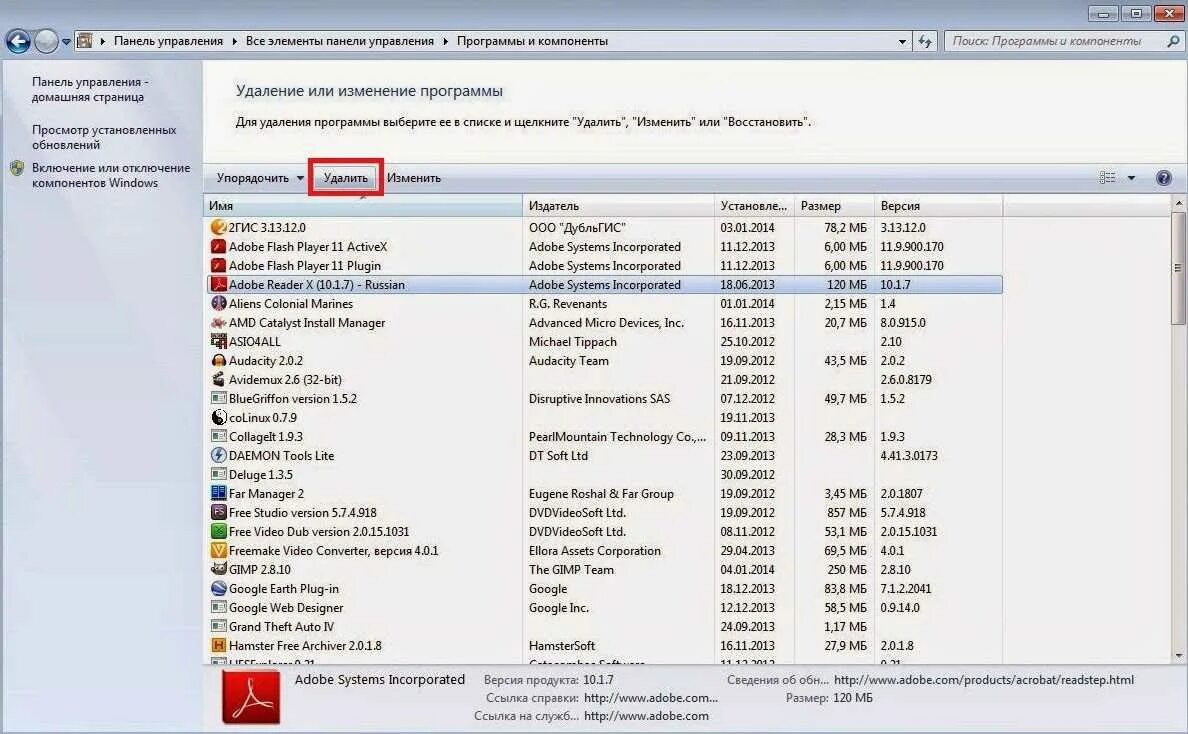Select Google Web Designer entry
This screenshot has width=1188, height=734.
[604, 608]
